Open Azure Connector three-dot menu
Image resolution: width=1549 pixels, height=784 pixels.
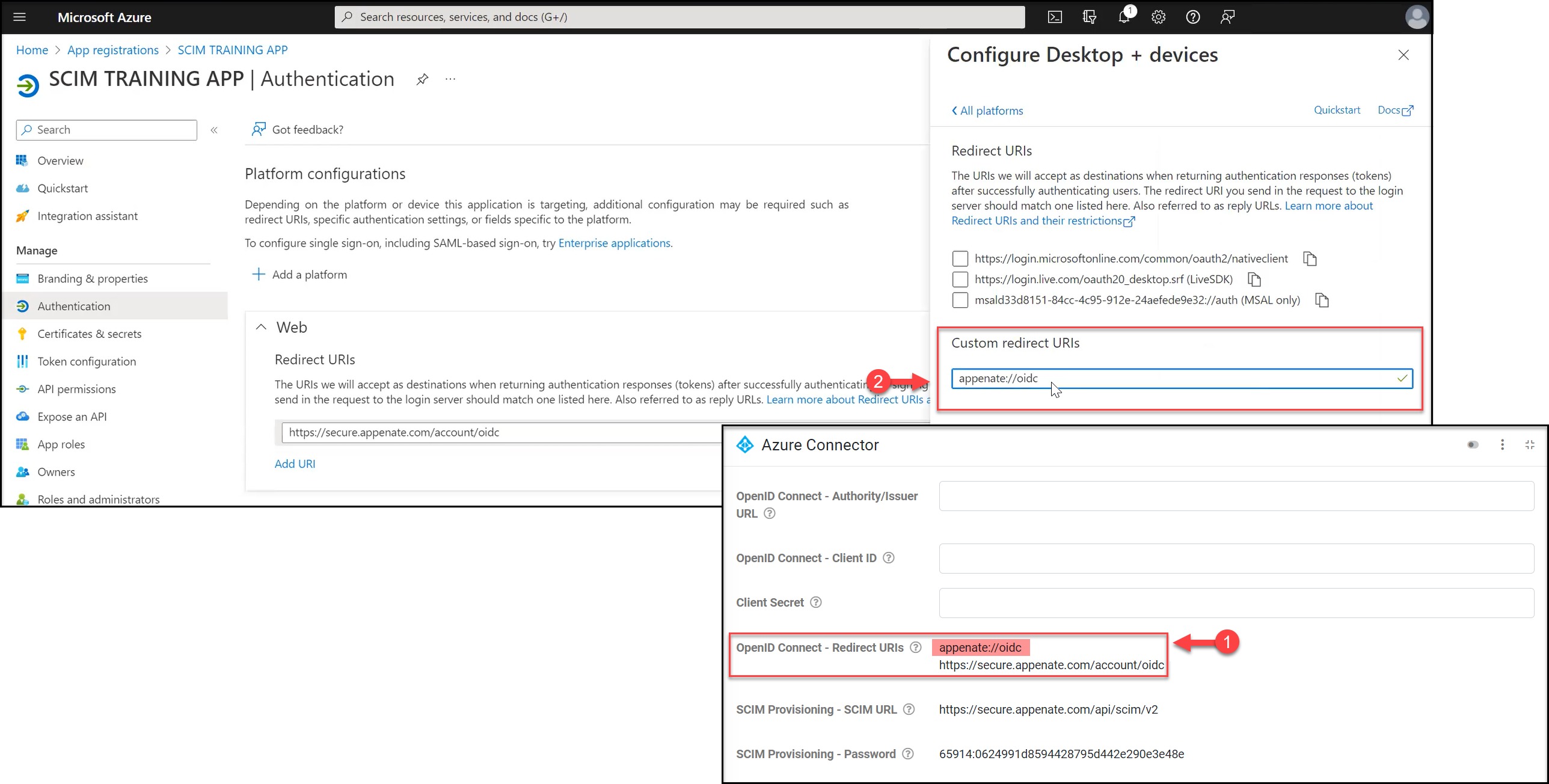(x=1502, y=445)
